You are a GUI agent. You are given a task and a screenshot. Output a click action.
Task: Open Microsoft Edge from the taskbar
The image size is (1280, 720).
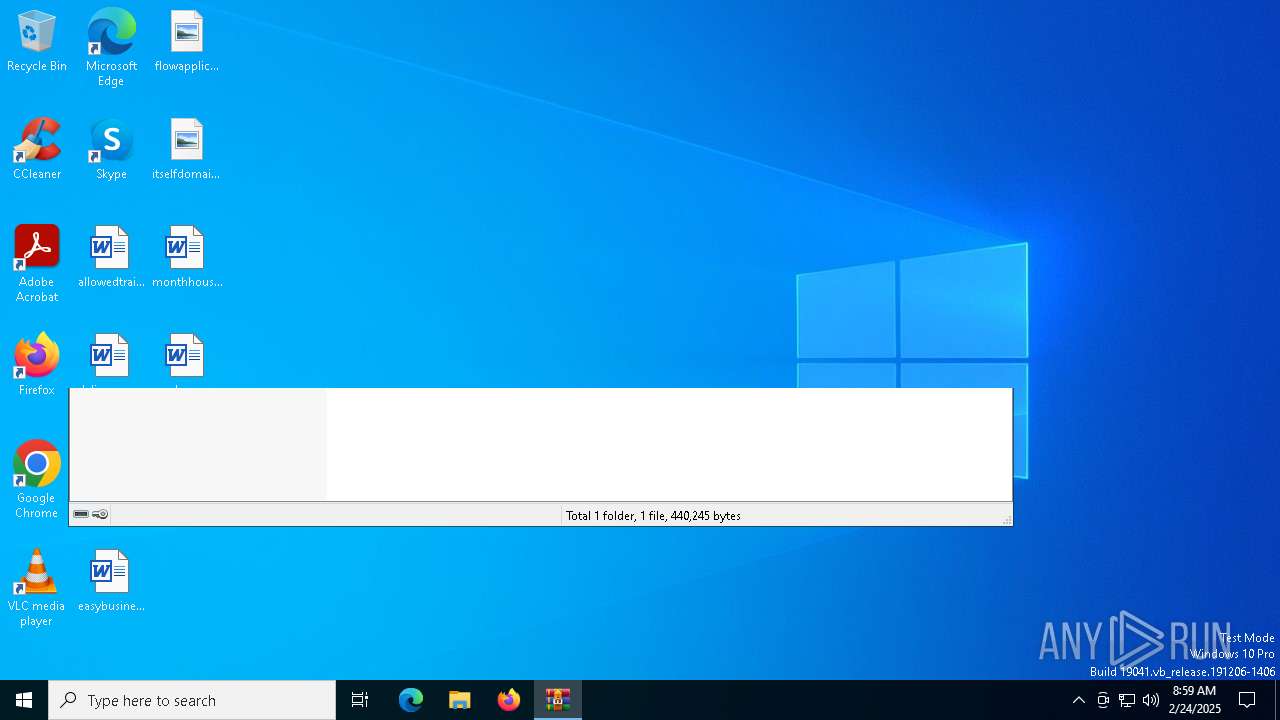tap(411, 700)
